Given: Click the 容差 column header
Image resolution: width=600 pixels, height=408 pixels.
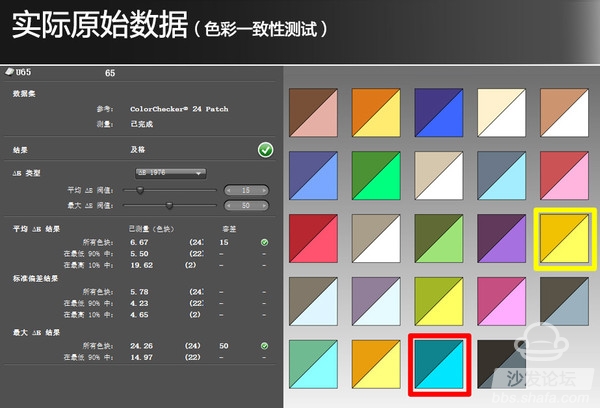Looking at the screenshot, I should click(229, 229).
